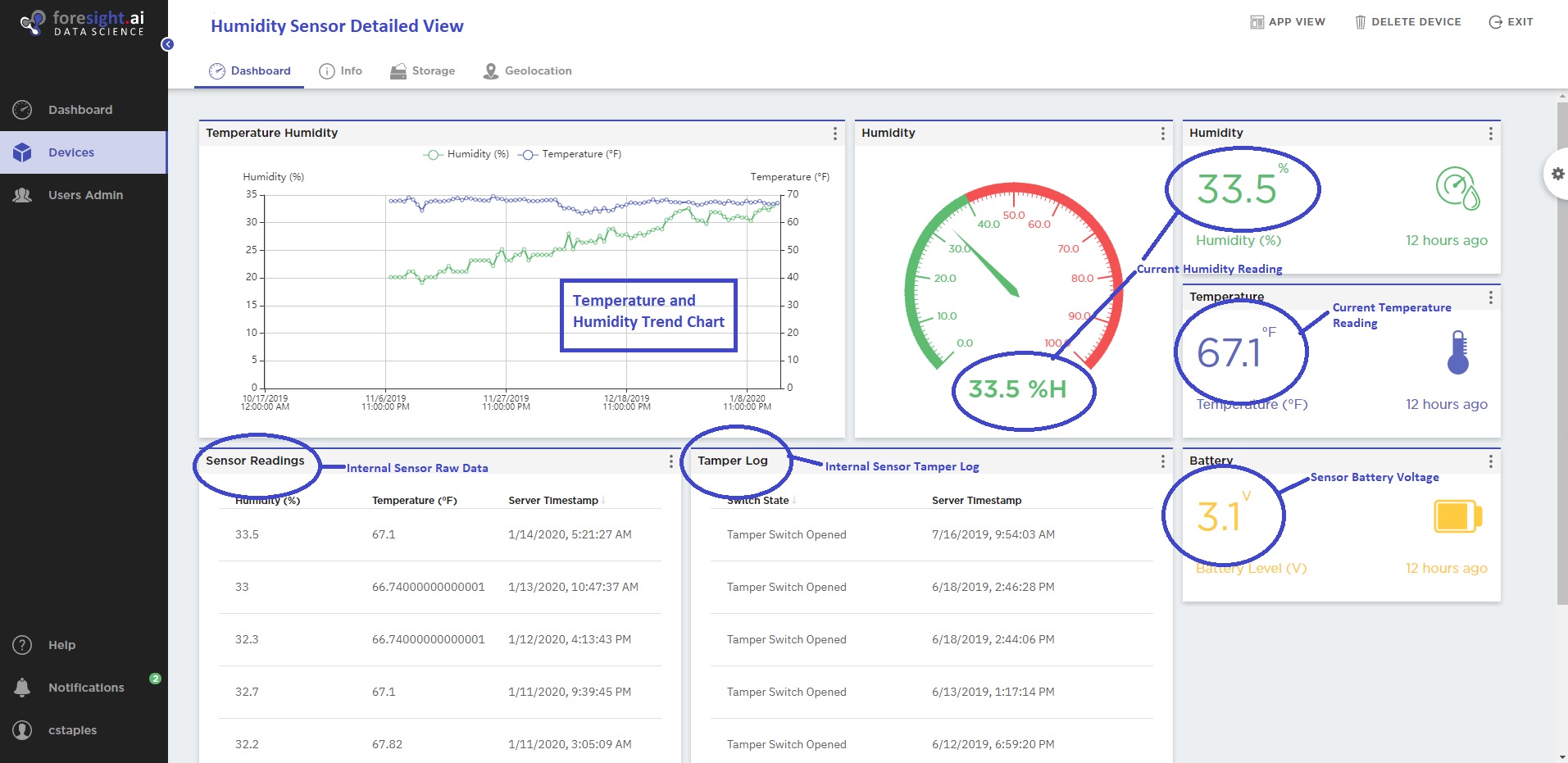Open Temperature Humidity chart options menu
Viewport: 1568px width, 763px height.
[x=834, y=134]
